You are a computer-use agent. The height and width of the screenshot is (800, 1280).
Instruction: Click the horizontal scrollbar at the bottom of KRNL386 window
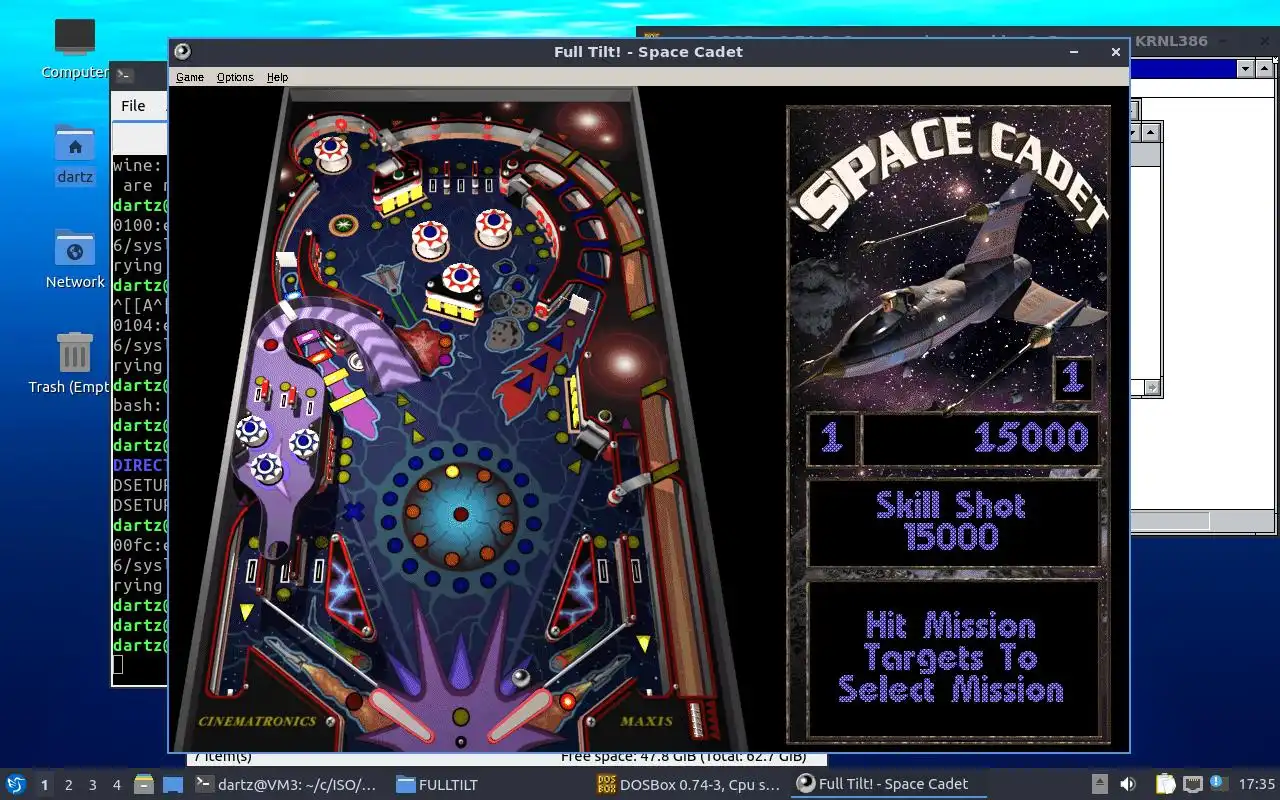tap(1204, 521)
